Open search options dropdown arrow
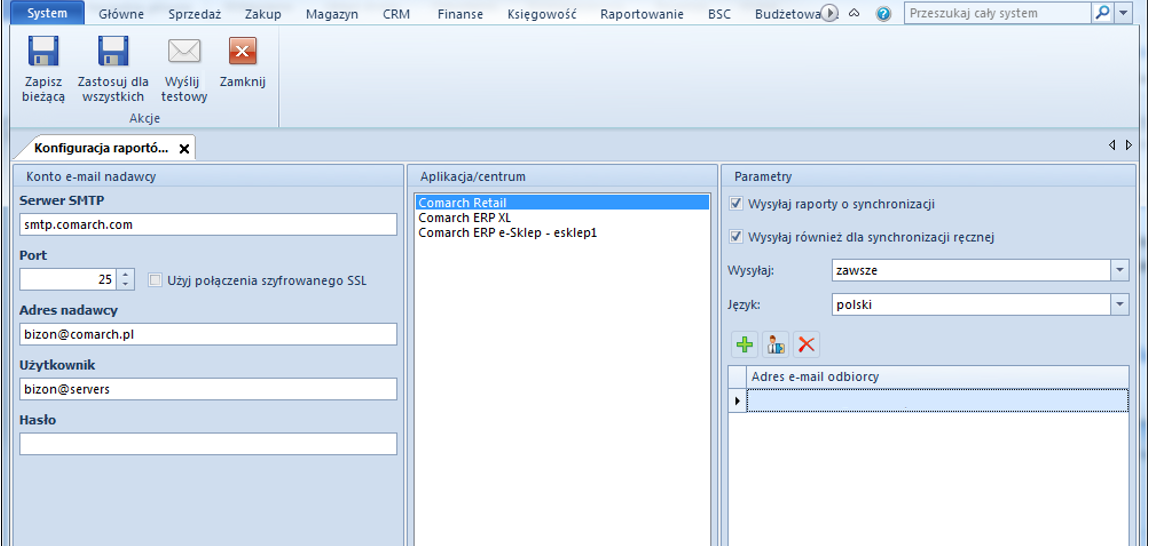Screen dimensions: 1149x546 [x=1123, y=13]
